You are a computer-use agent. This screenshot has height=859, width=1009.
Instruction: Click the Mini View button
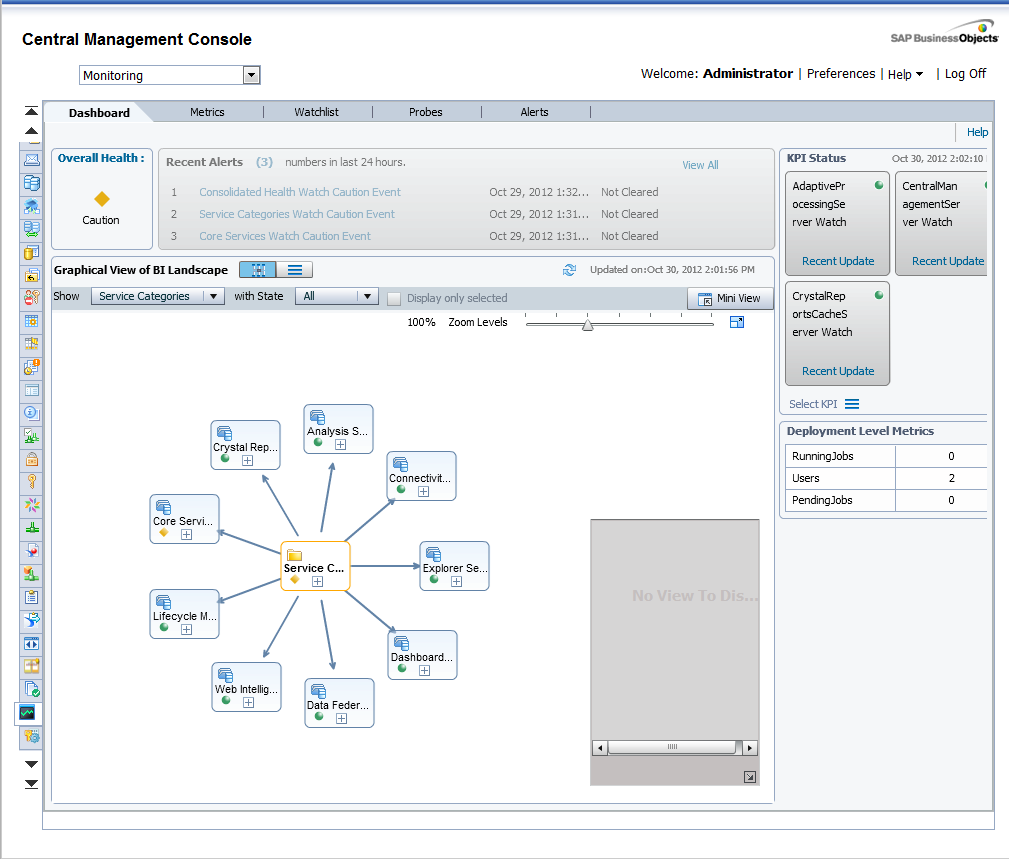click(730, 299)
